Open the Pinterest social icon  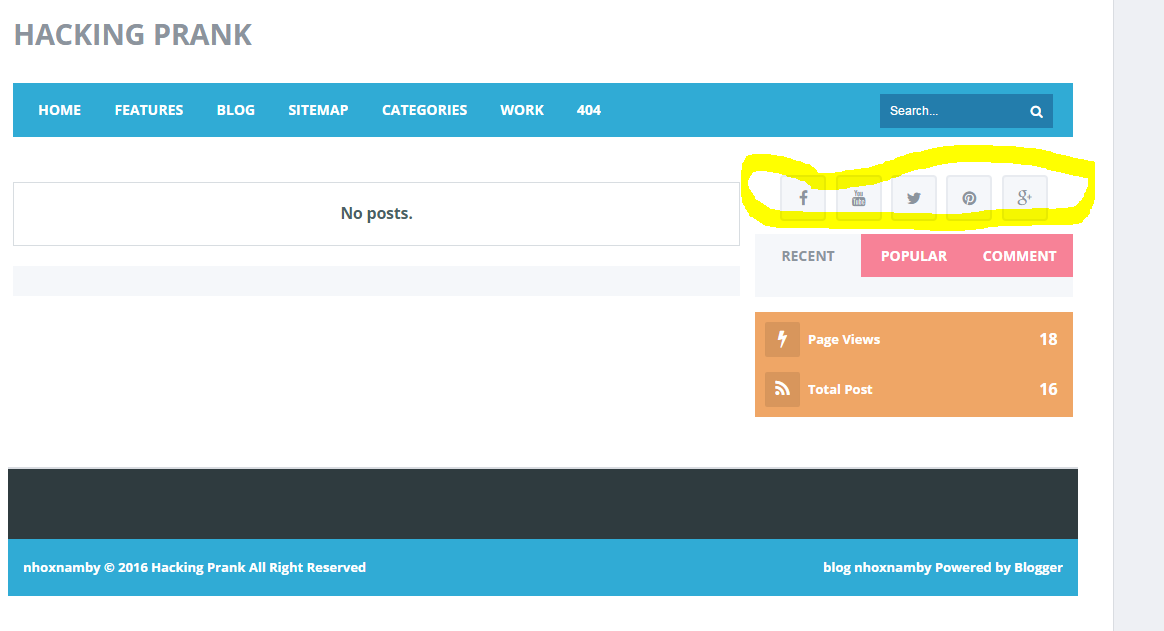click(x=968, y=198)
